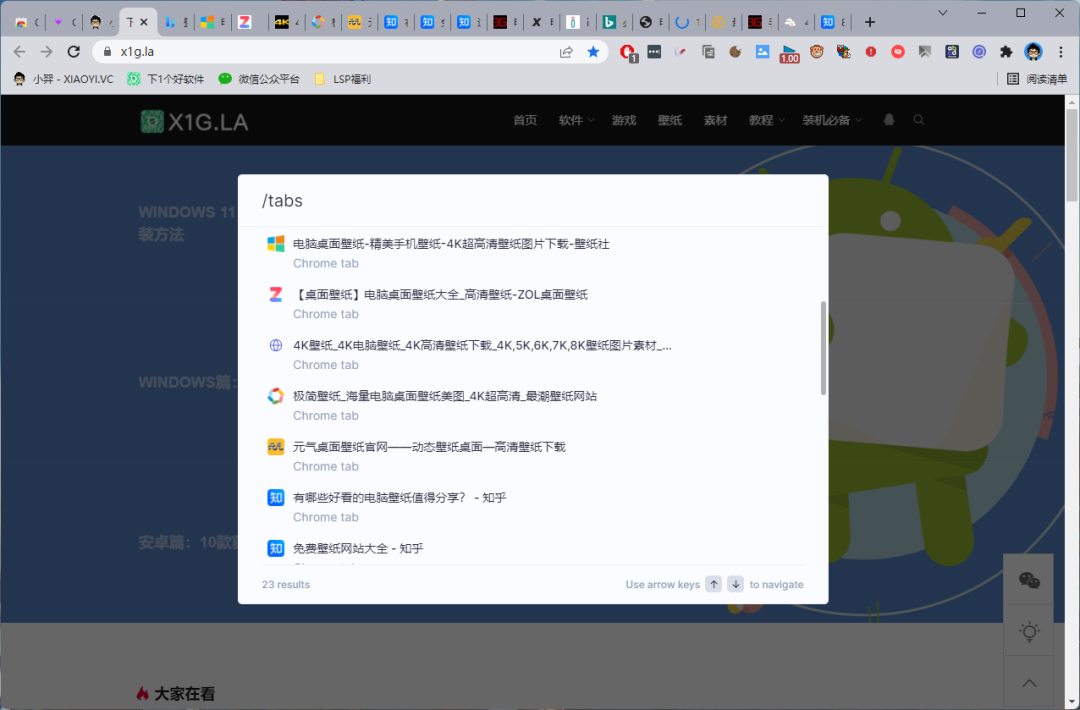Click the bookmark star icon in address bar
Viewport: 1080px width, 710px height.
coord(593,52)
